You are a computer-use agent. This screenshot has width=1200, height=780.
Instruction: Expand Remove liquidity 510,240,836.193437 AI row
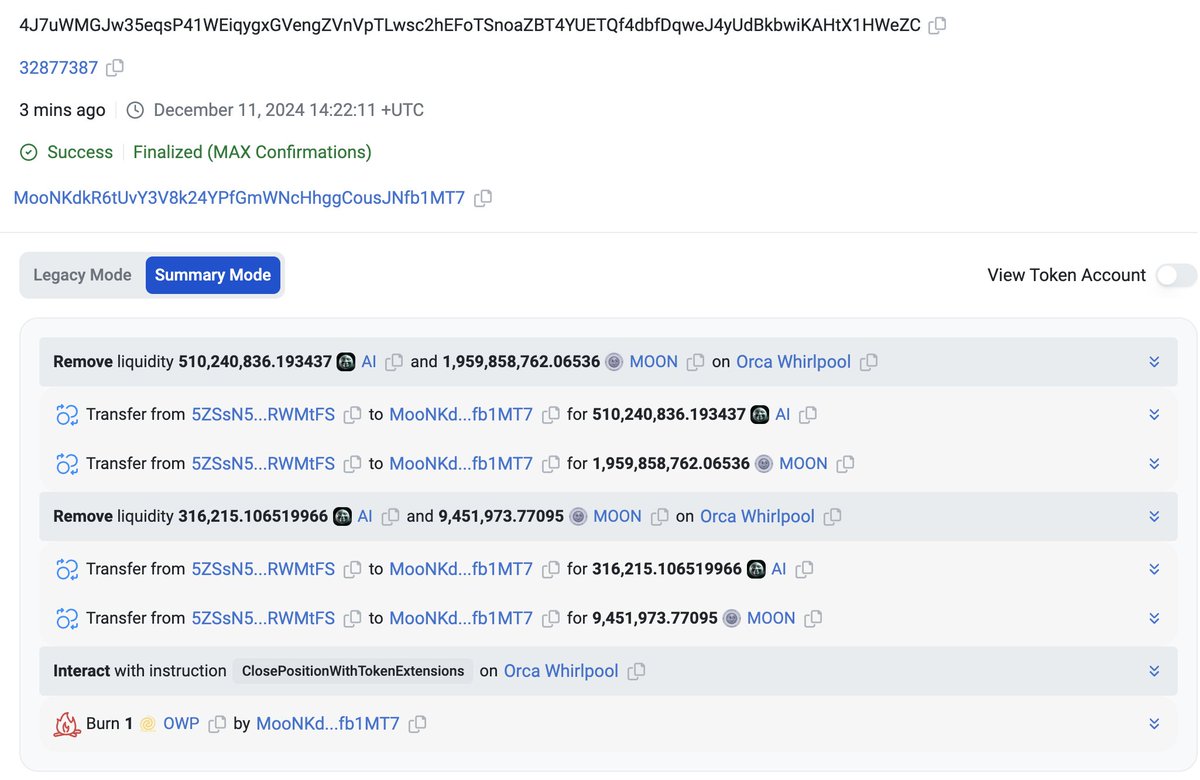[1154, 362]
